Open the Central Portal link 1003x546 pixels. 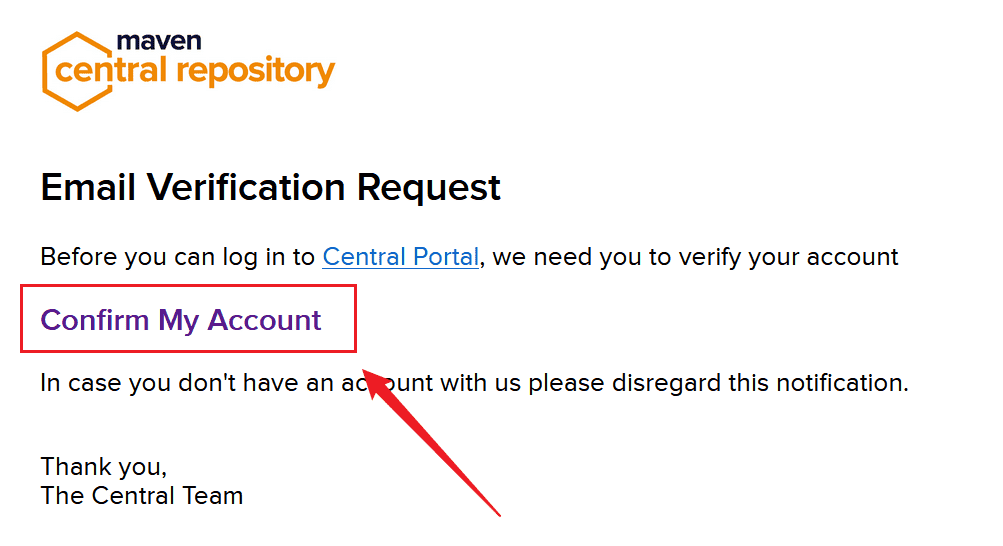click(x=400, y=257)
